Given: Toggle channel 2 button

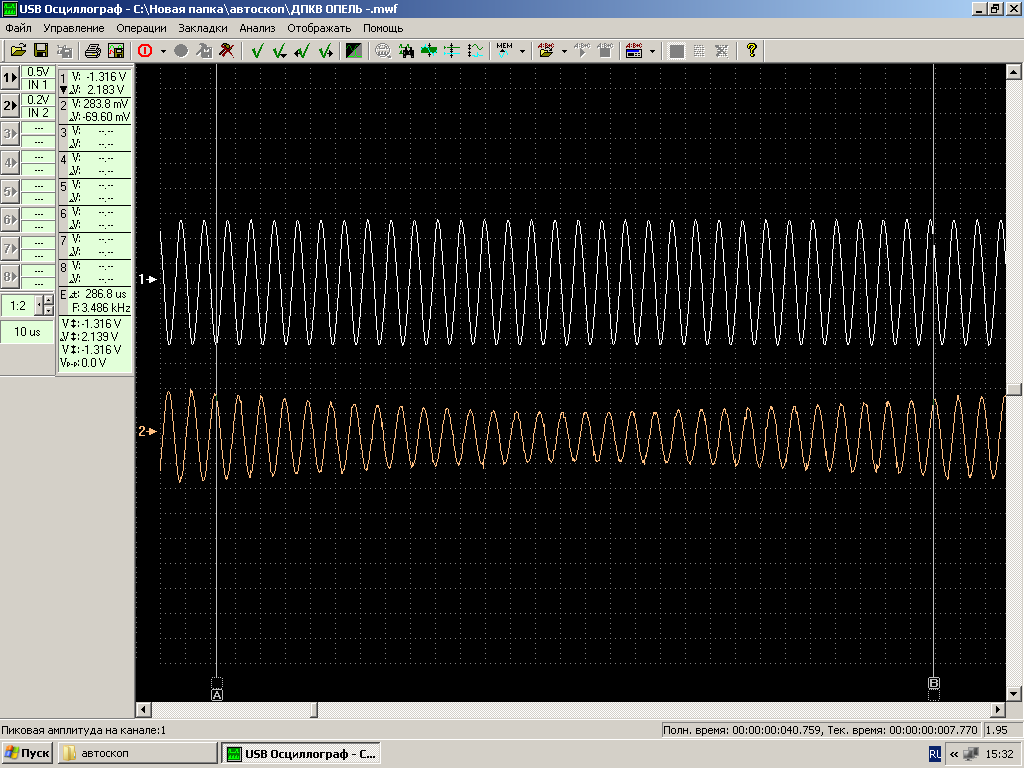Looking at the screenshot, I should pyautogui.click(x=10, y=105).
